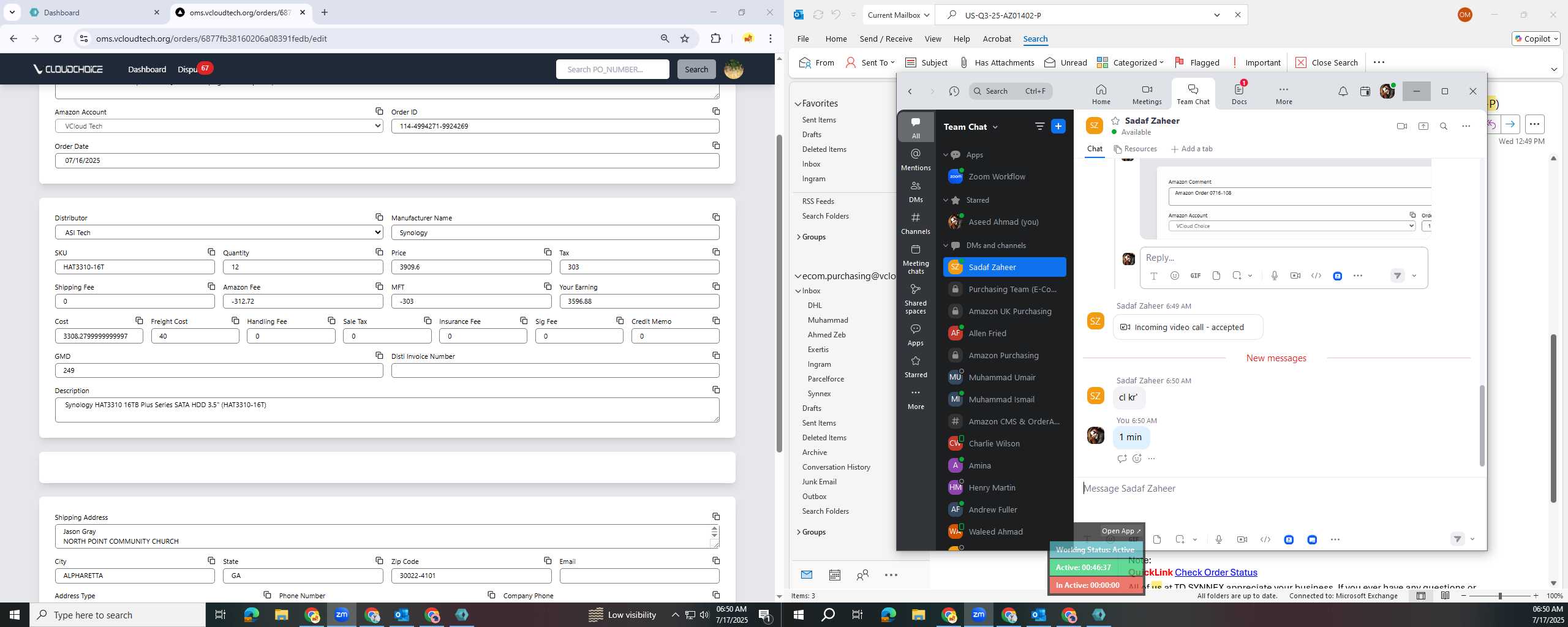1568x627 pixels.
Task: Click the OMS page vertical scrollbar
Action: 779,294
